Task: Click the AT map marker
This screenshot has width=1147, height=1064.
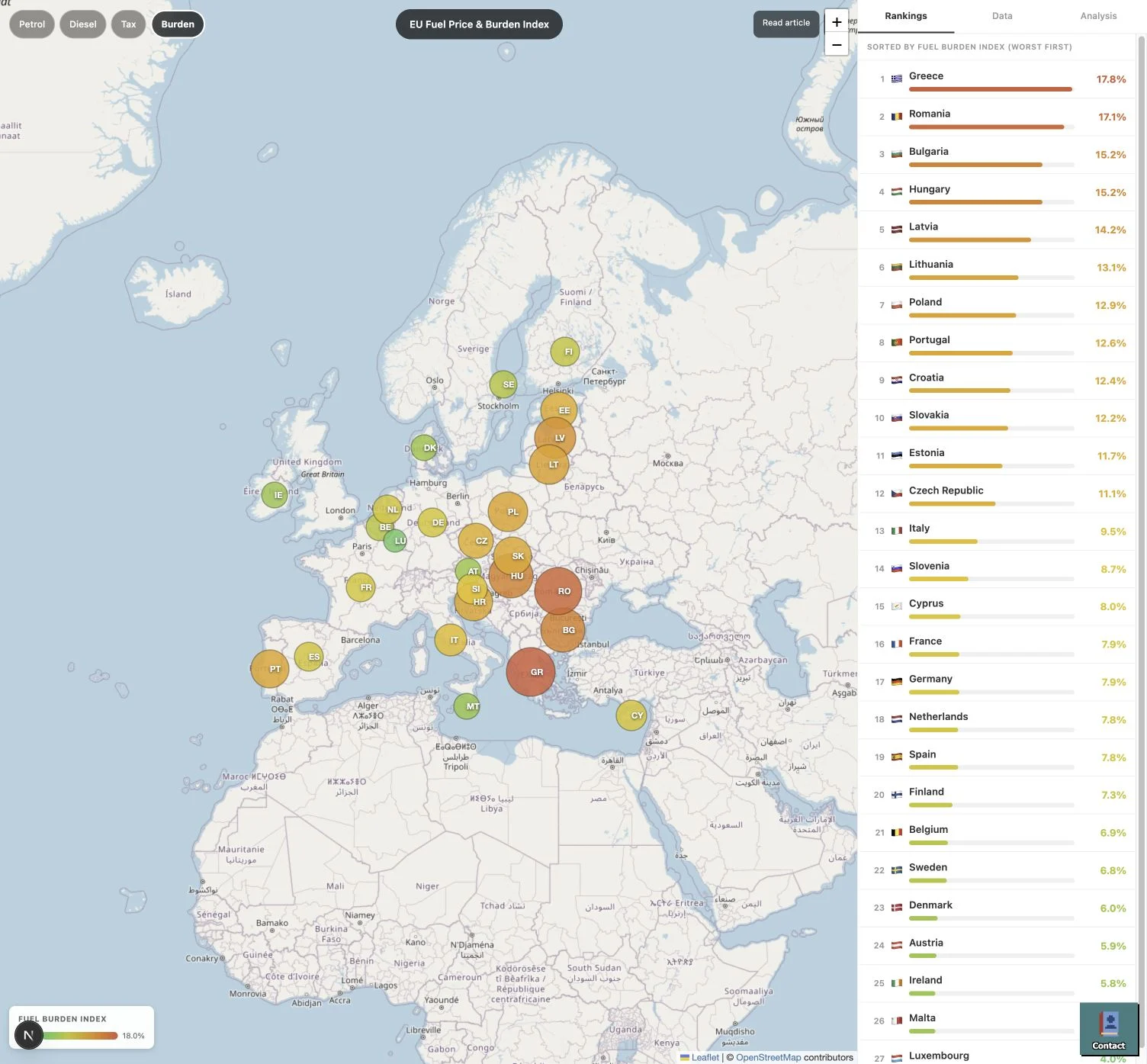Action: (x=468, y=571)
